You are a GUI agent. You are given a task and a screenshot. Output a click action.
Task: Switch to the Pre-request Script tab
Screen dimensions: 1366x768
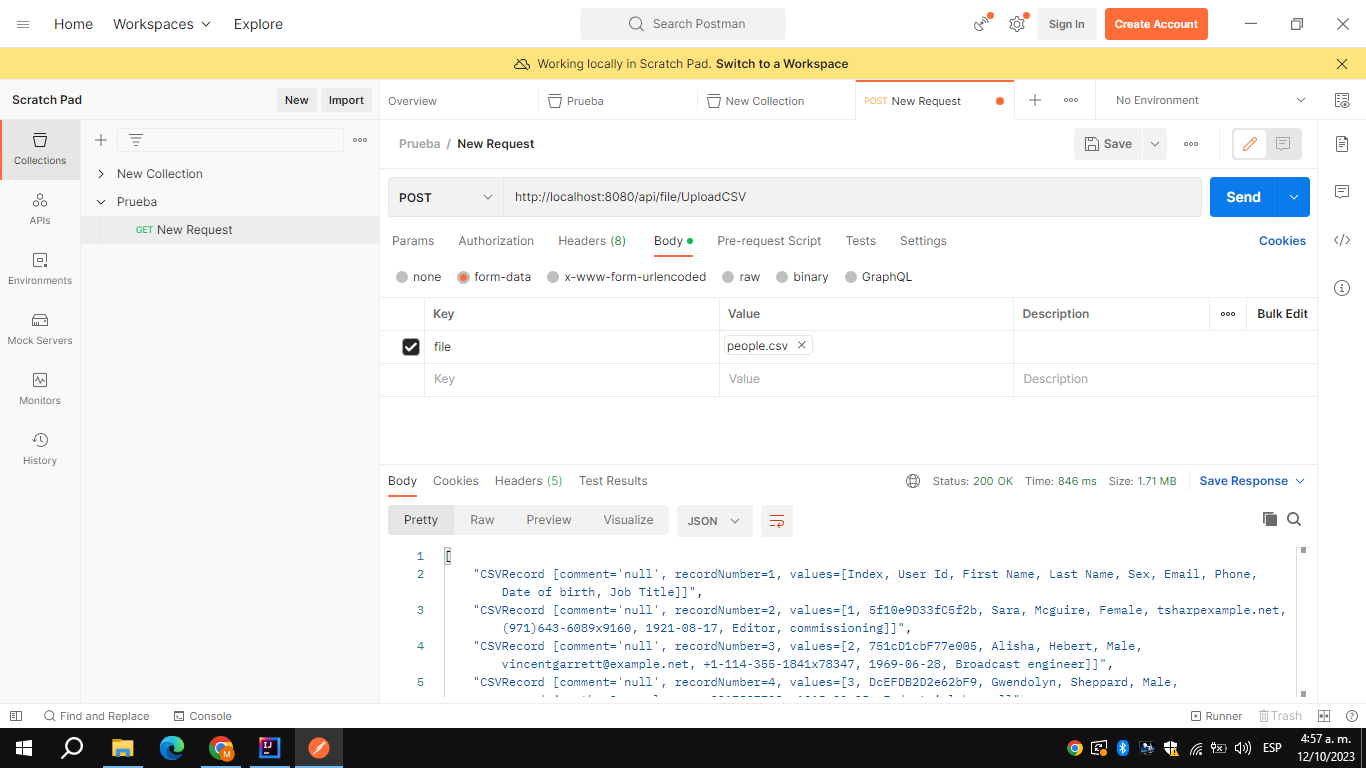[x=769, y=241]
